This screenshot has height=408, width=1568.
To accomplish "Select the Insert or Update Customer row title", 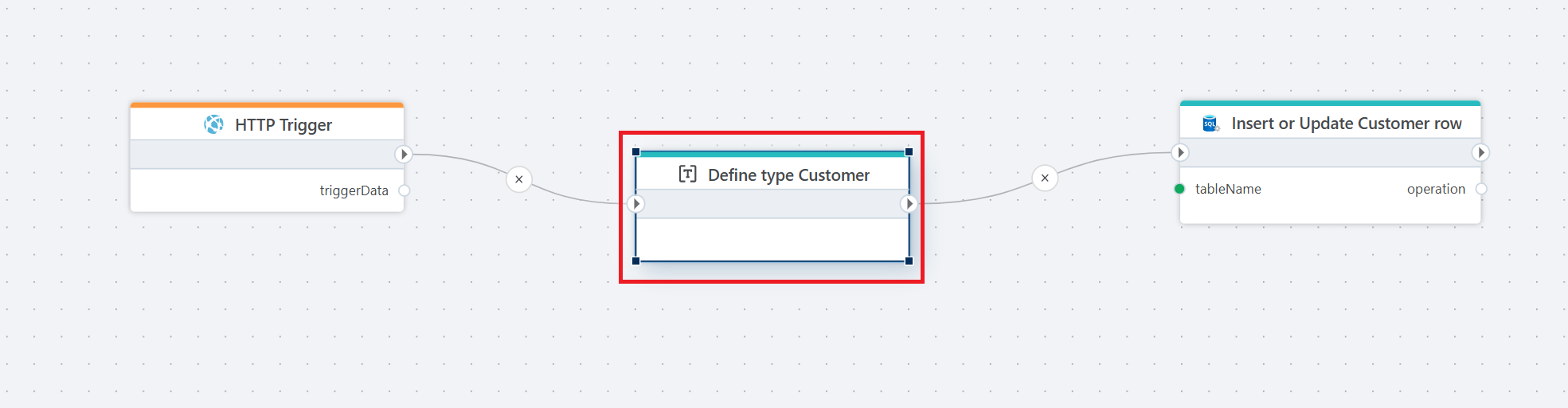I will [1346, 124].
